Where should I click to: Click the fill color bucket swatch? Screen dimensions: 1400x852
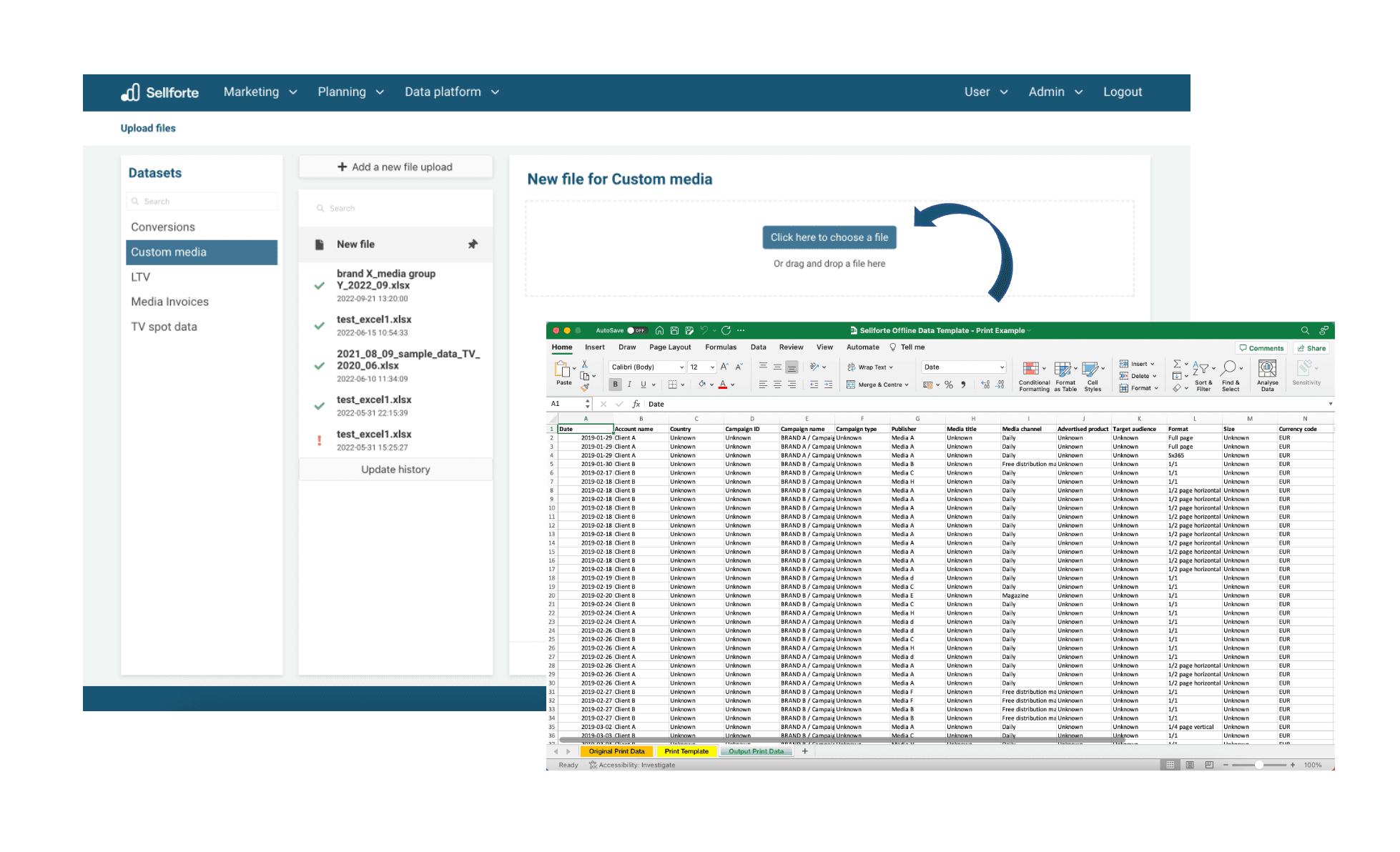702,385
